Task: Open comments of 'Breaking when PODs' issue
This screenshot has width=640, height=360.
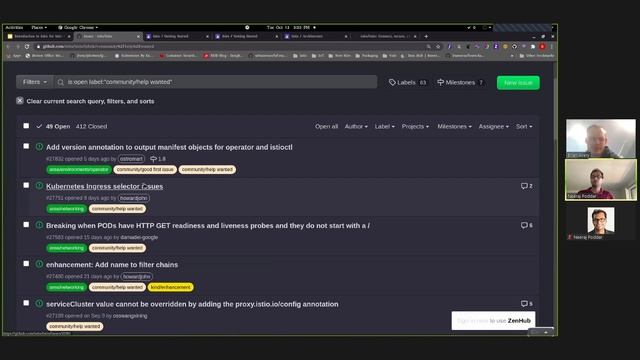Action: coord(527,225)
